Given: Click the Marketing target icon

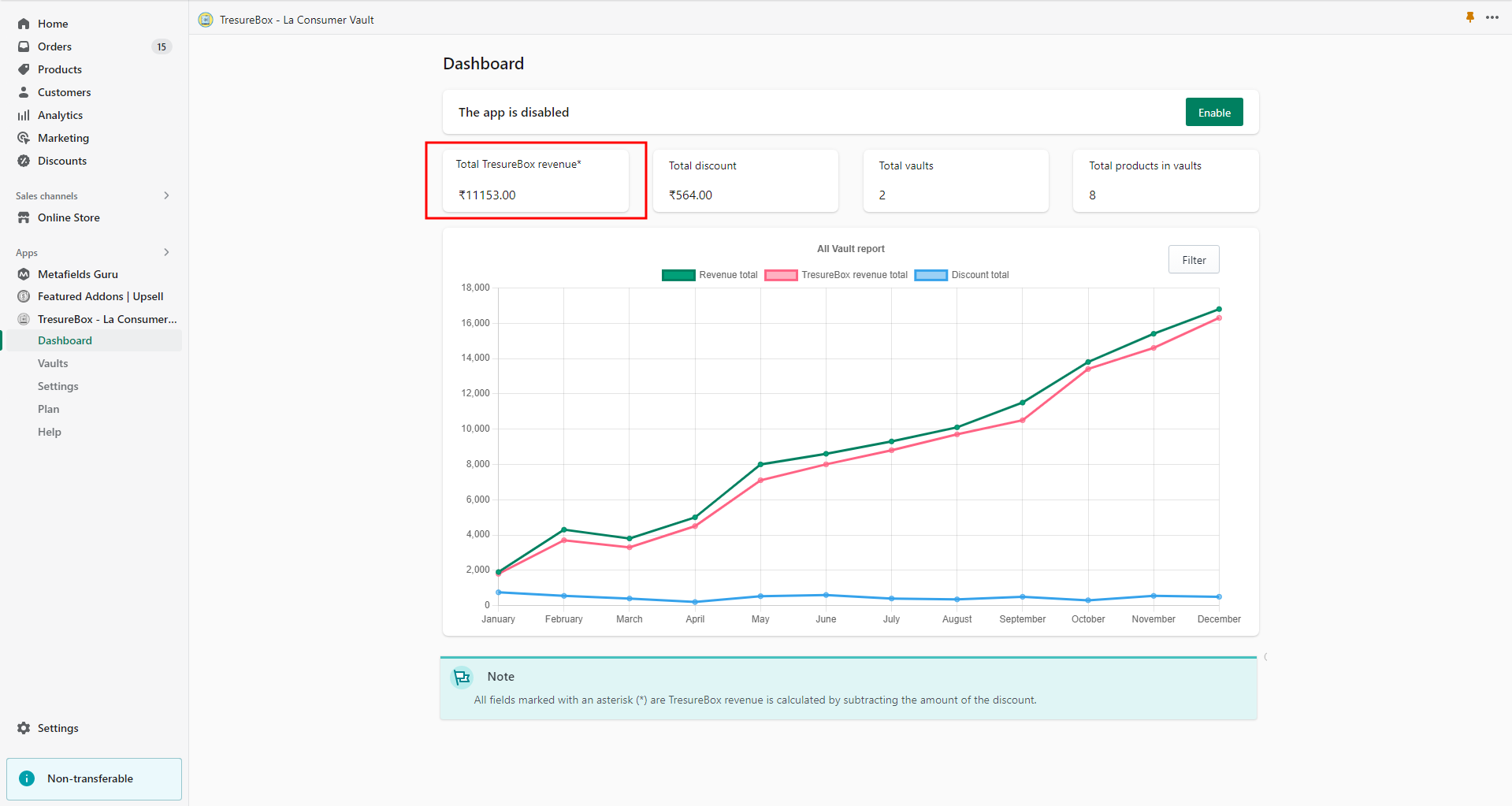Looking at the screenshot, I should click(24, 138).
